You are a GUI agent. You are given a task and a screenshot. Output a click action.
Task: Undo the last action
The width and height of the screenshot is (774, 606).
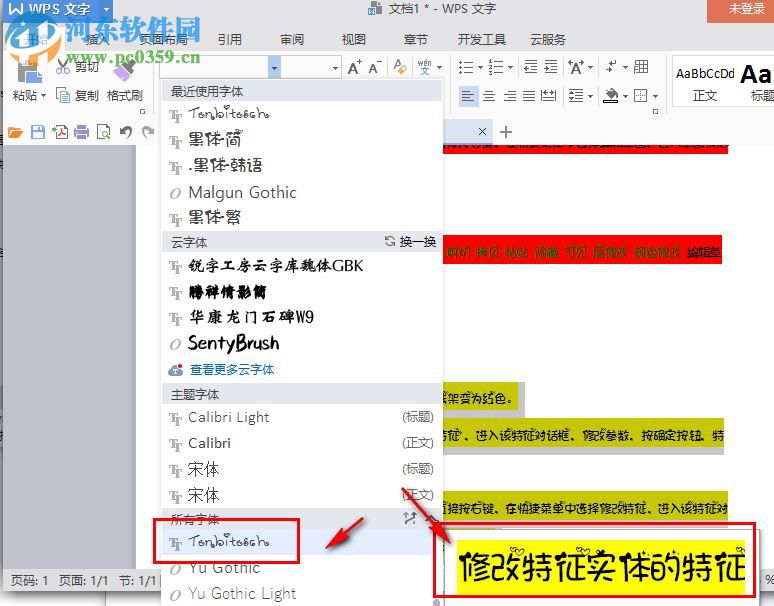(x=126, y=132)
